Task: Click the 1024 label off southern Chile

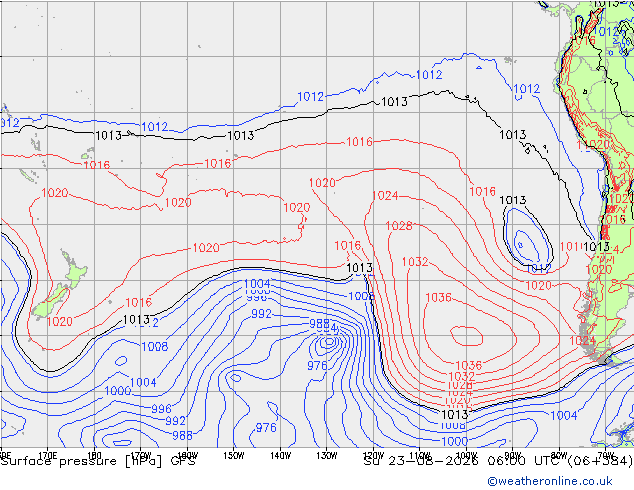Action: click(x=582, y=341)
